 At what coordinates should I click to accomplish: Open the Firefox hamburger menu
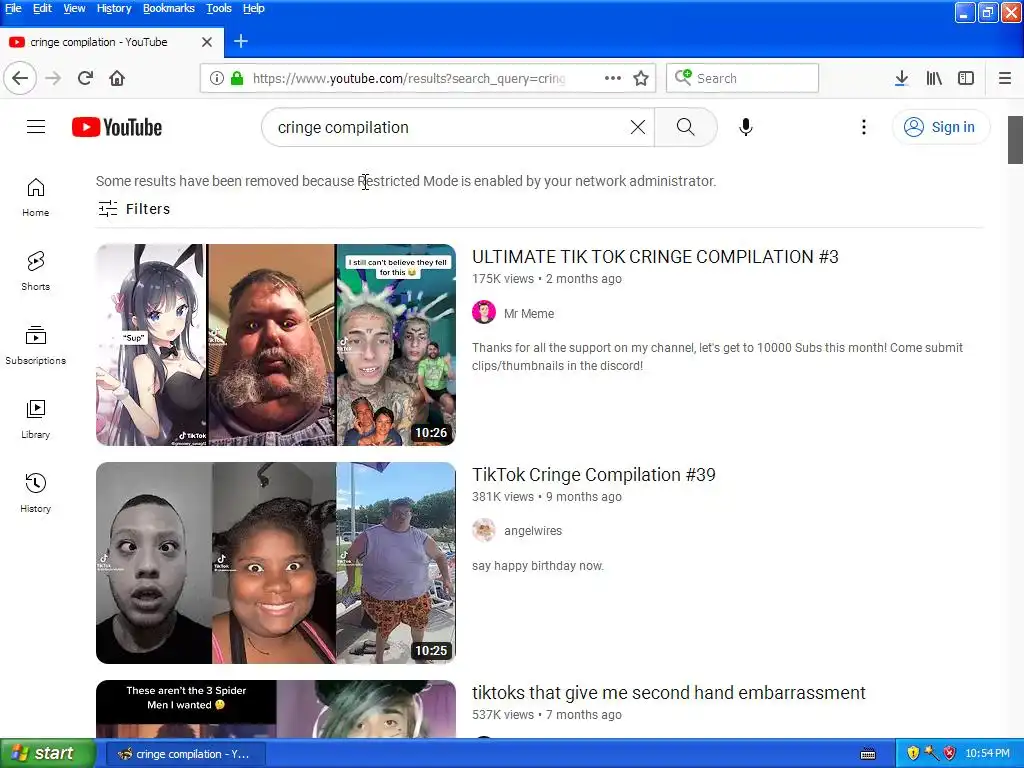[1005, 78]
